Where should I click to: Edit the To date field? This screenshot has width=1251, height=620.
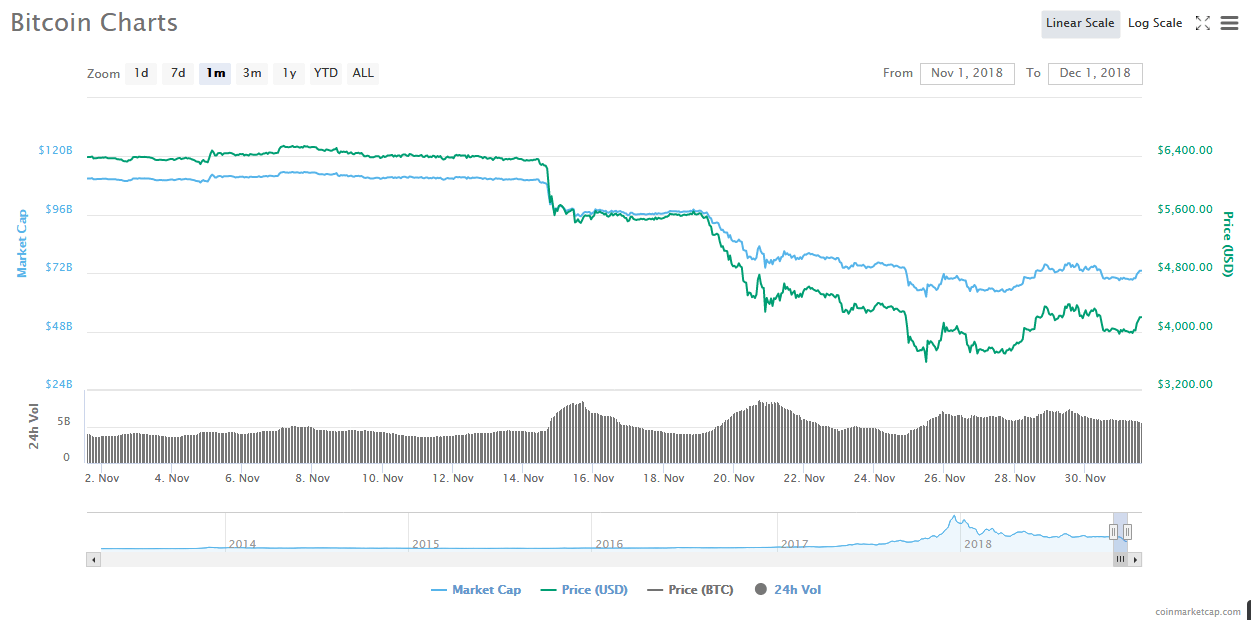(x=1095, y=73)
